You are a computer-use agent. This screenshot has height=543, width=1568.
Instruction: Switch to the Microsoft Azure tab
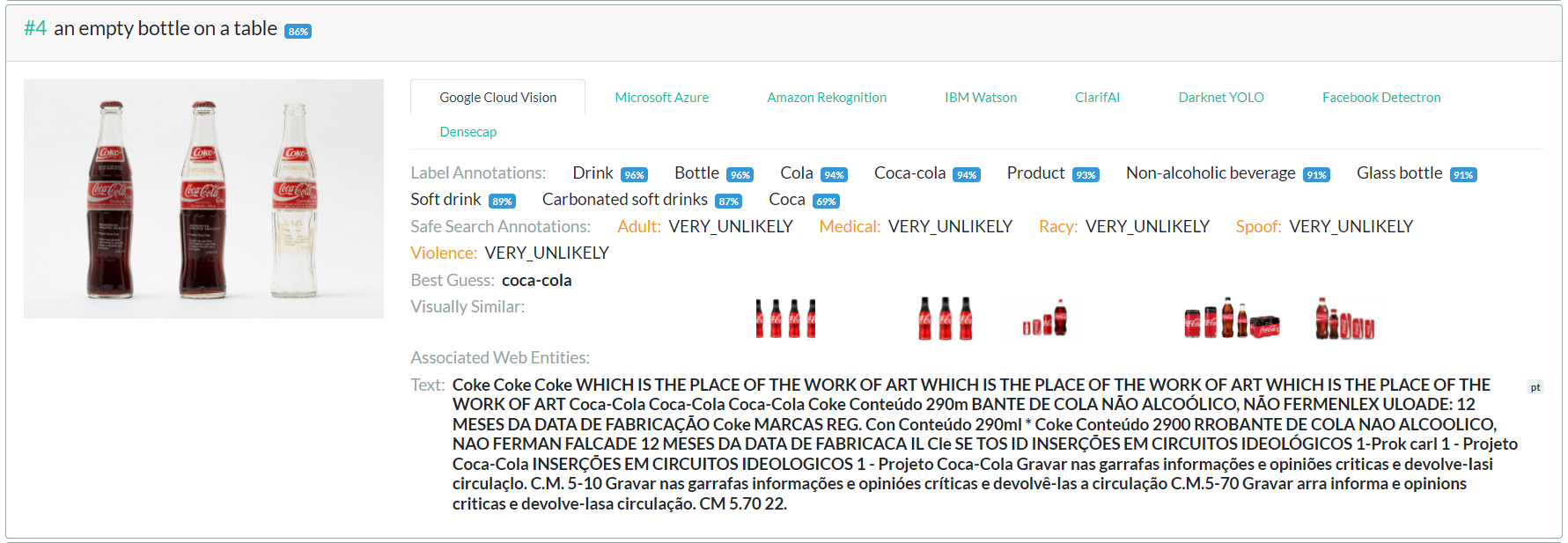tap(661, 98)
